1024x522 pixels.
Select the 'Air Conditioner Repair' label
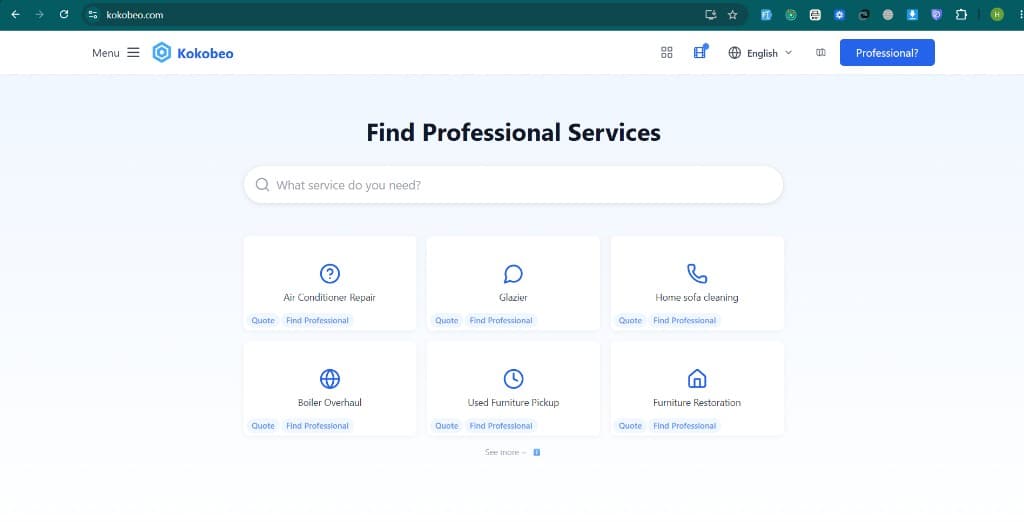click(329, 297)
